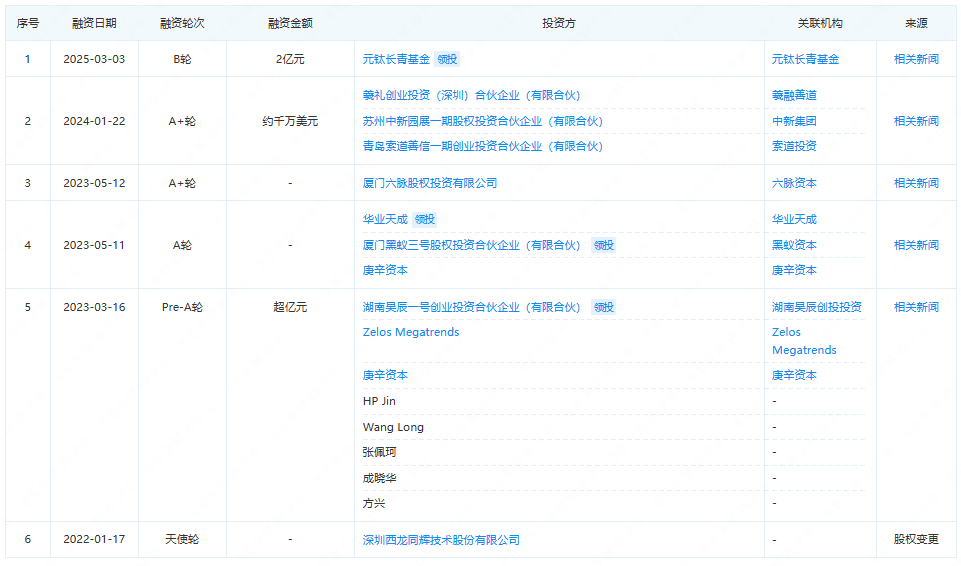
Task: Select investor name 成晓华
Action: coord(379,478)
